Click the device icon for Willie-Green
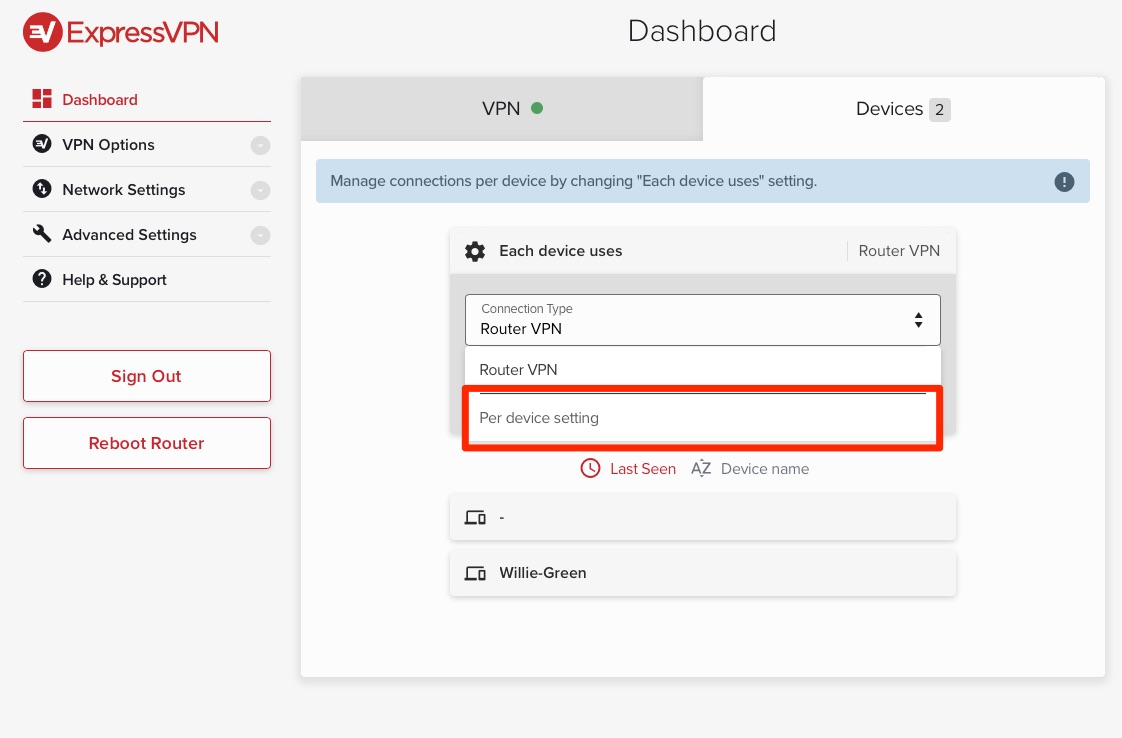The width and height of the screenshot is (1122, 738). tap(475, 572)
